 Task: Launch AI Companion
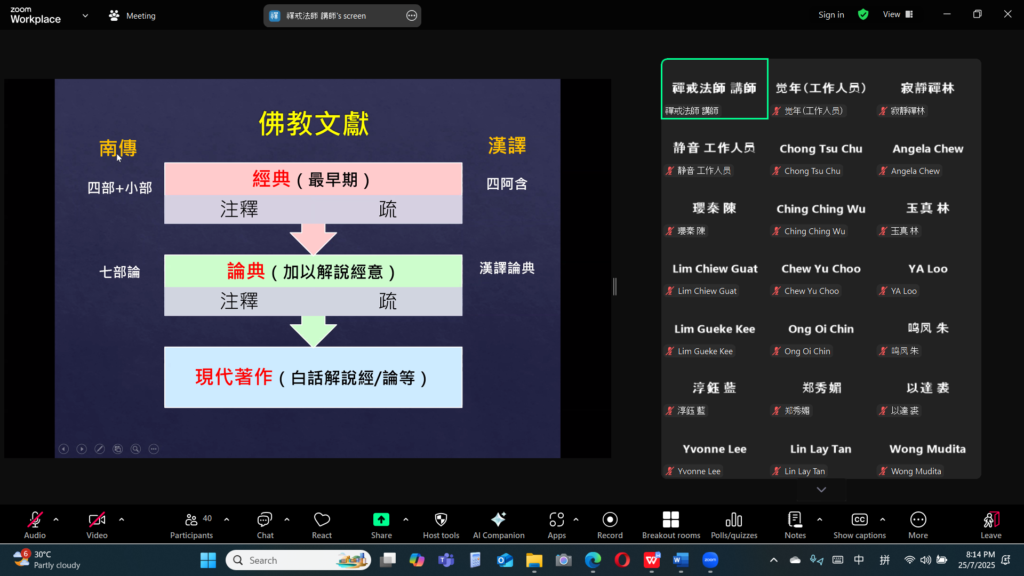(x=498, y=524)
